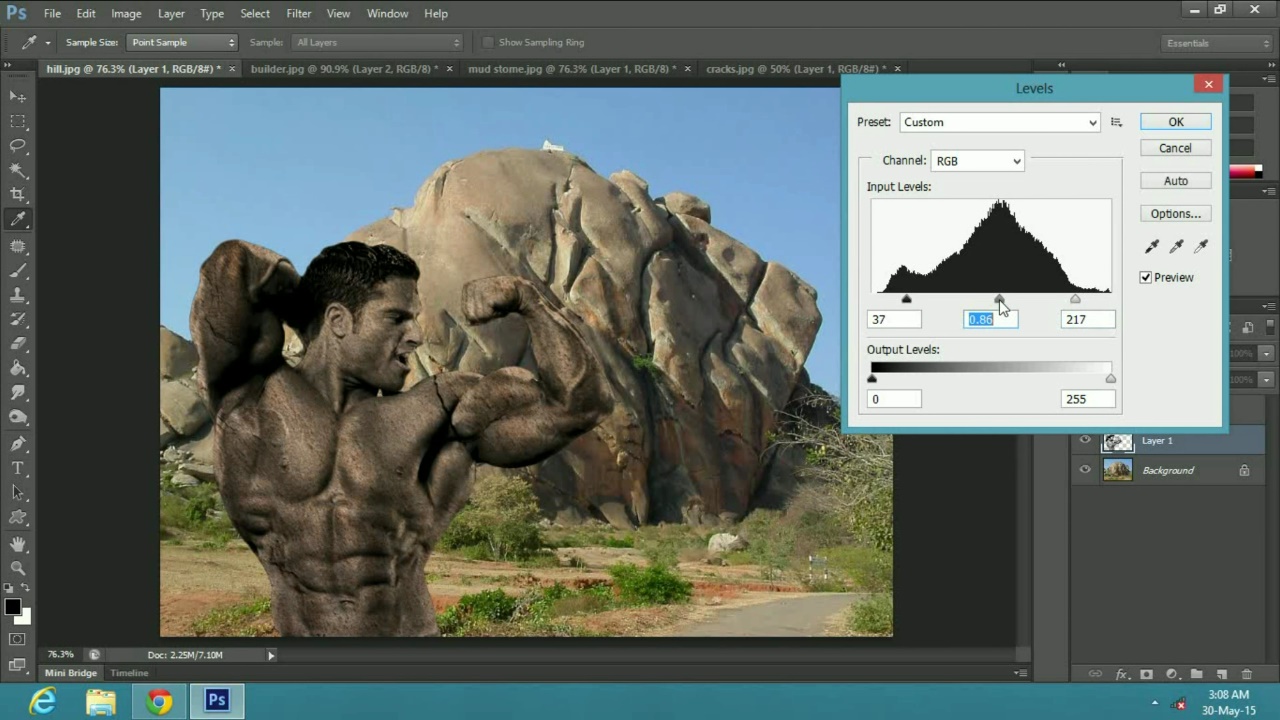This screenshot has width=1280, height=720.
Task: Select the Eraser tool
Action: 18,344
